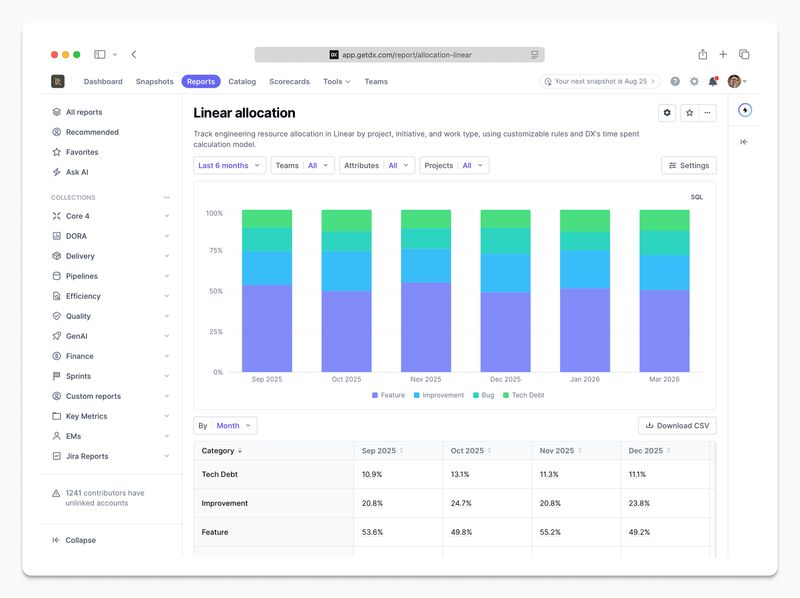Toggle the Tech Debt legend item
Screen dimensions: 800x598
523,395
